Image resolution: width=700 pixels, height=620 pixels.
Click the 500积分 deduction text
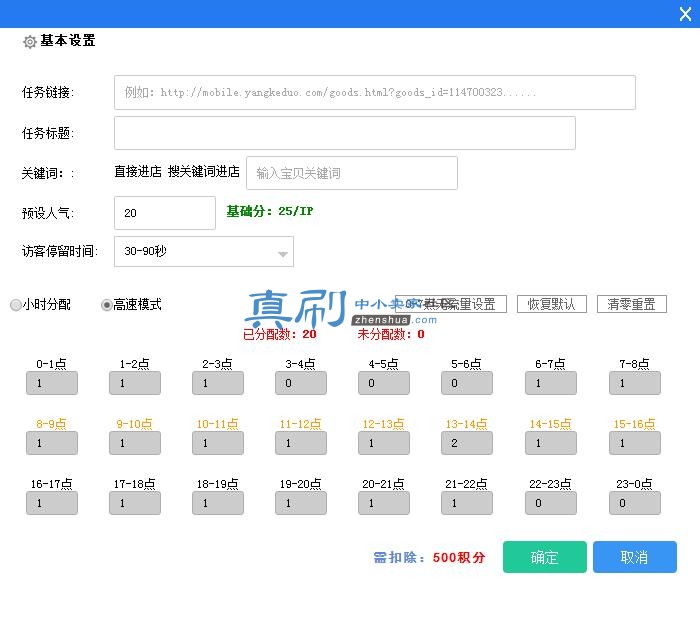point(459,557)
